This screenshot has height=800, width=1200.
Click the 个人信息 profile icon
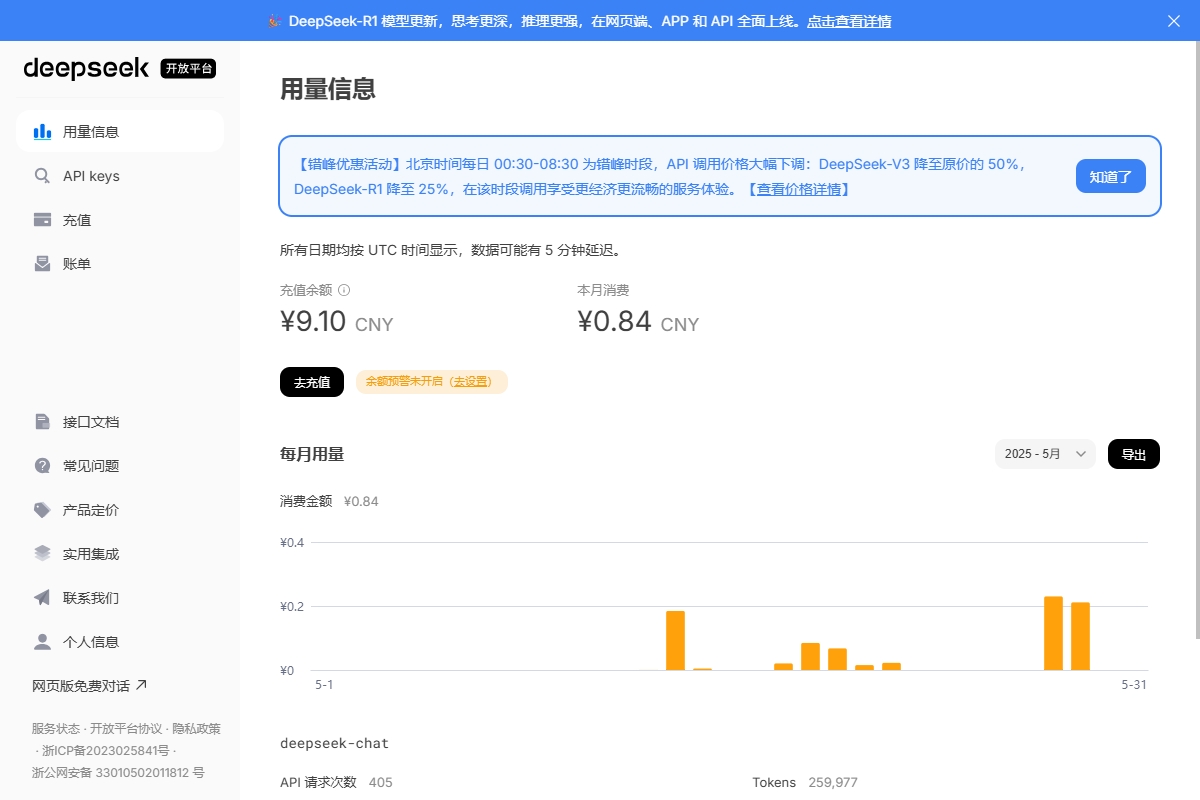[42, 641]
